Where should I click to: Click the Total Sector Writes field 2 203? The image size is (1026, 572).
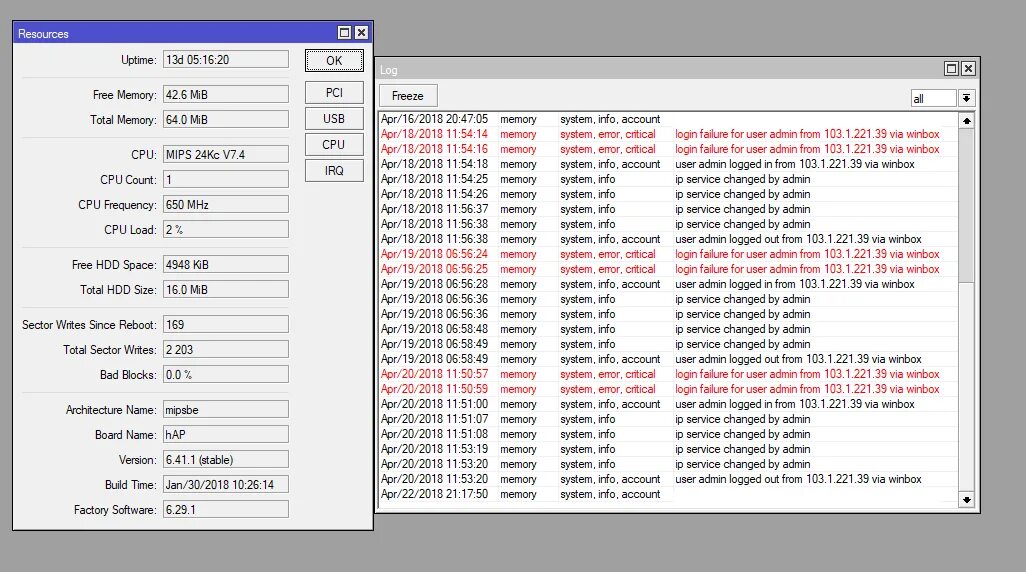click(226, 349)
